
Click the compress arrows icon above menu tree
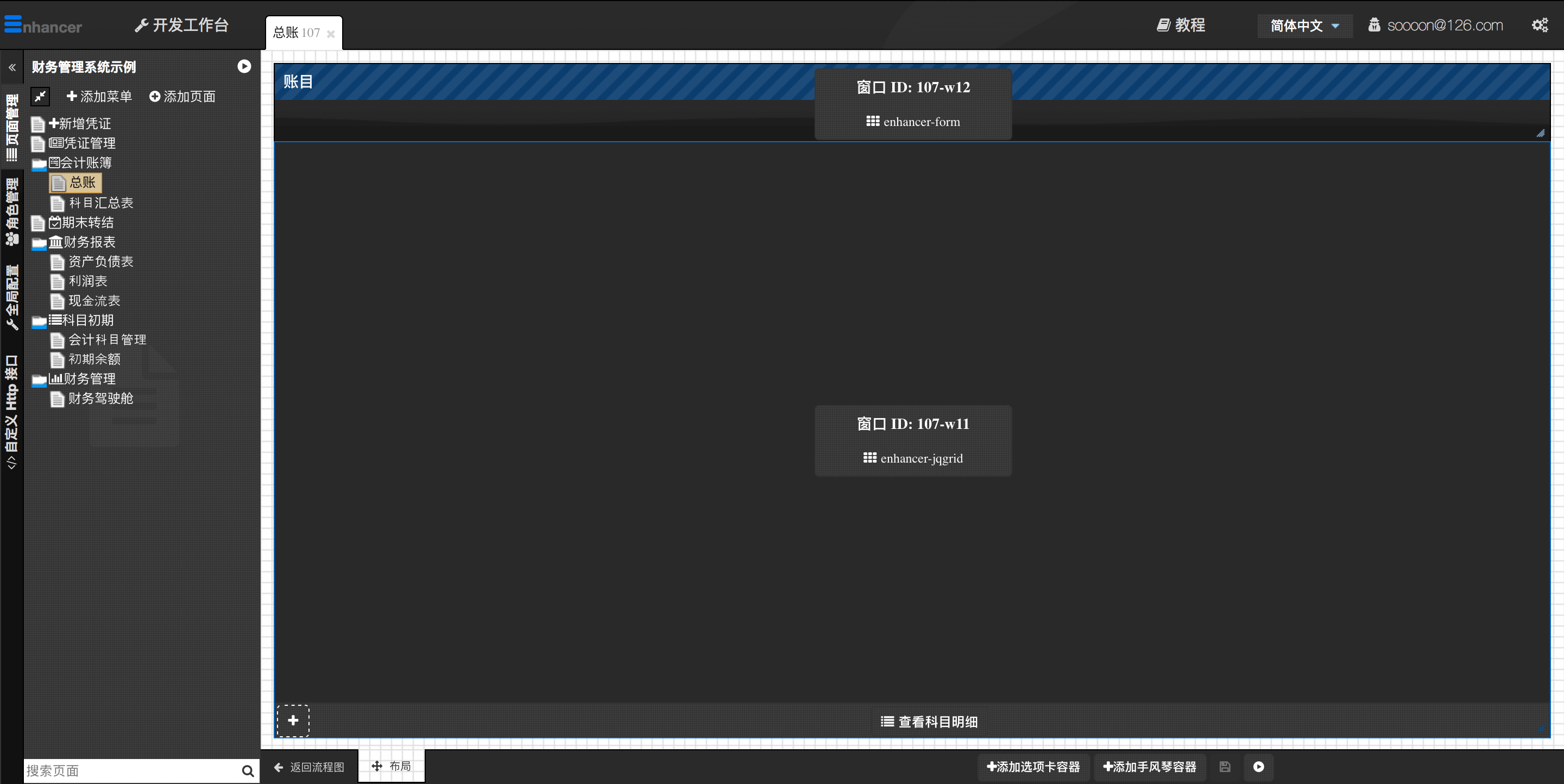(x=40, y=97)
